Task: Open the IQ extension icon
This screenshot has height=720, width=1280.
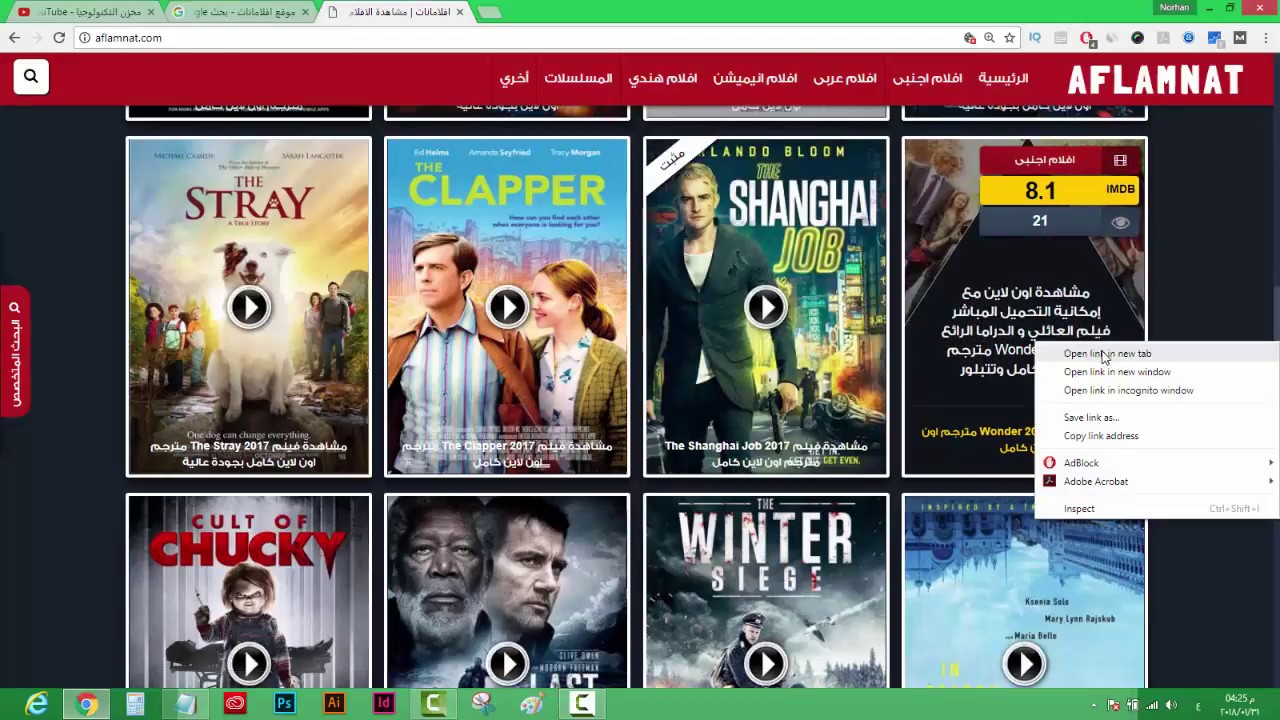Action: [x=1035, y=38]
